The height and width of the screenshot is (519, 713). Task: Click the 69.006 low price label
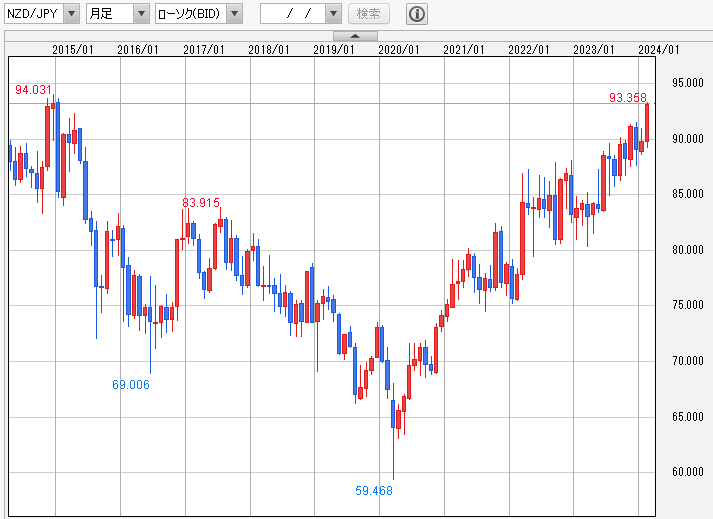pos(131,385)
